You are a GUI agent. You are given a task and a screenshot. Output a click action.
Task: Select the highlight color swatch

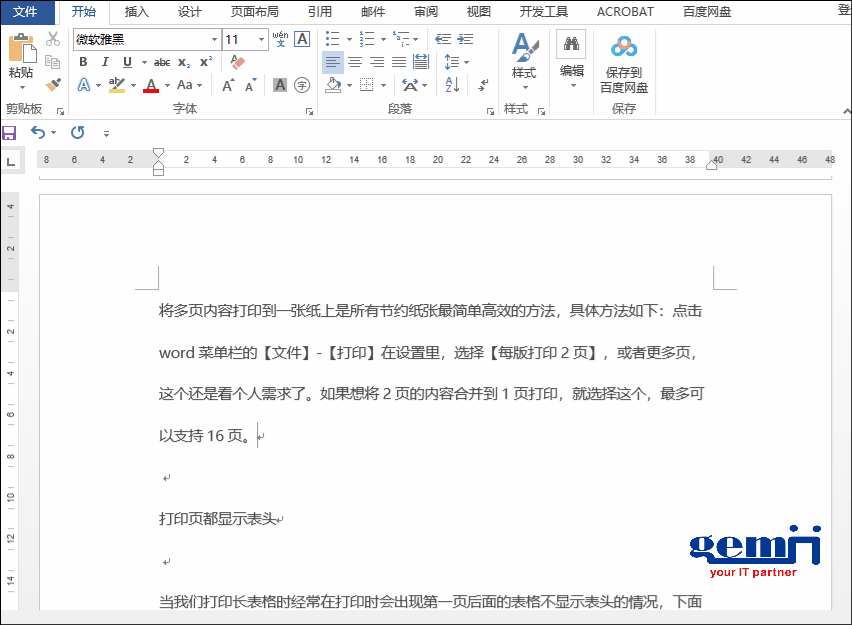coord(116,85)
